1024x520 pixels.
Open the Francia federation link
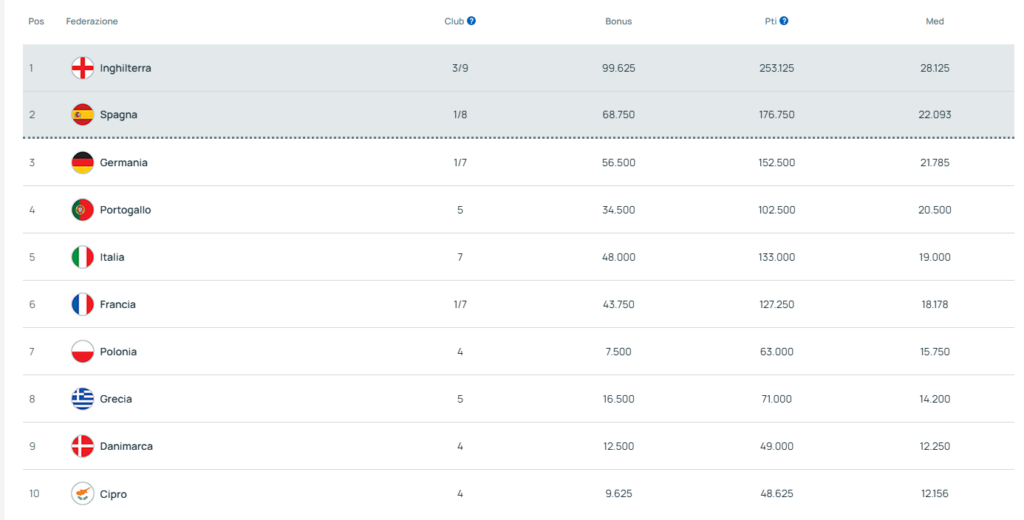pyautogui.click(x=118, y=304)
